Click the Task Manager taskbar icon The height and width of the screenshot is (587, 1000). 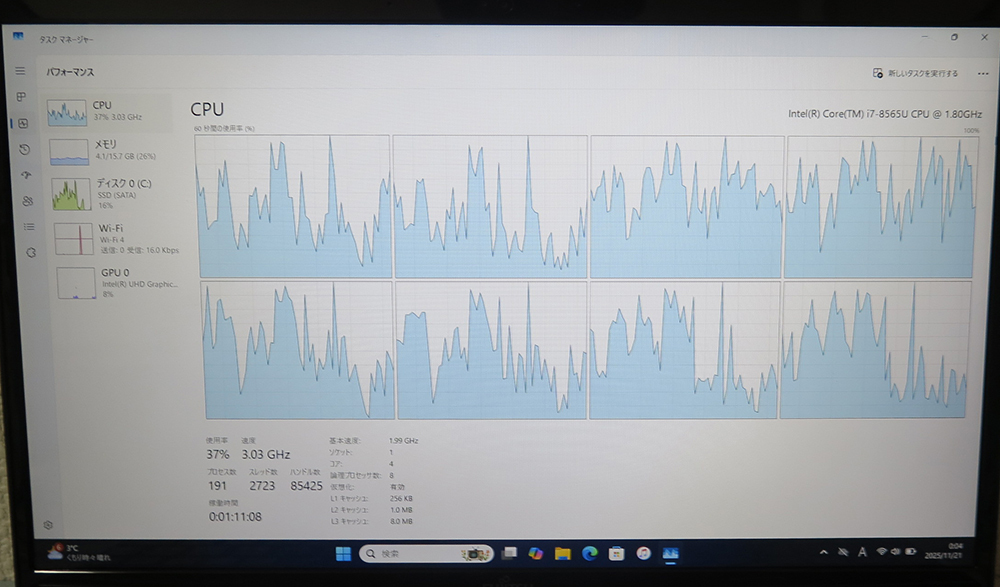tap(670, 553)
